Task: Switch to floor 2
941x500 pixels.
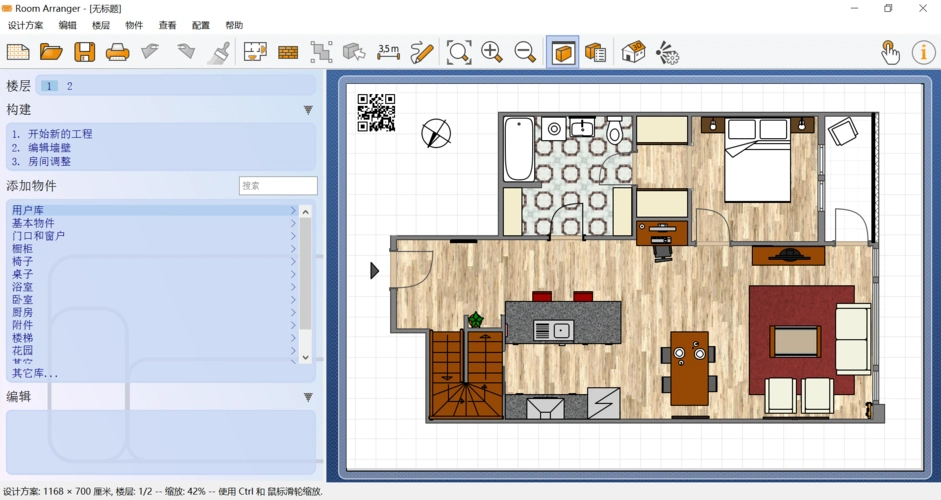Action: tap(70, 86)
